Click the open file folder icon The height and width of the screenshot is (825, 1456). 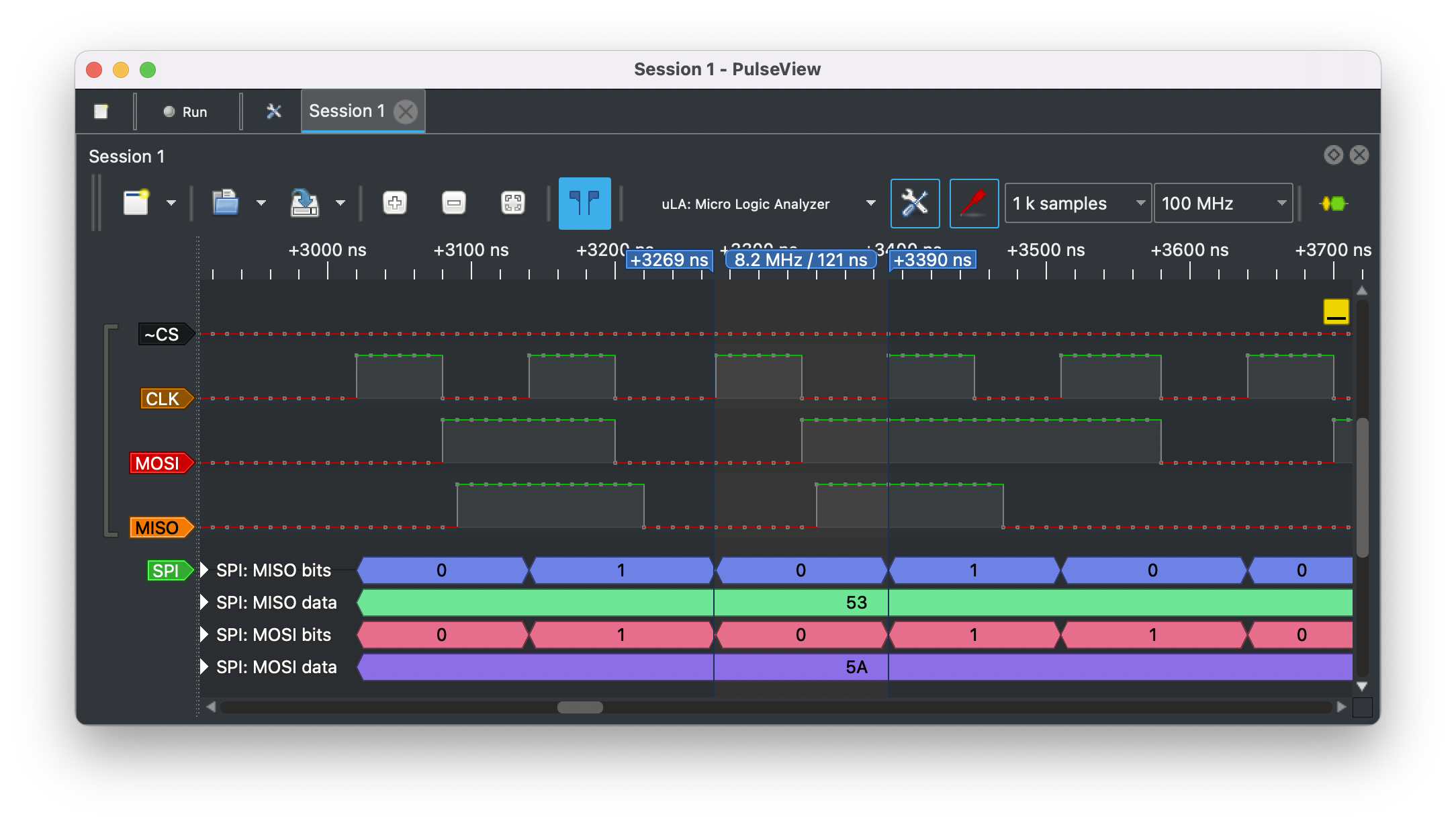[x=226, y=203]
